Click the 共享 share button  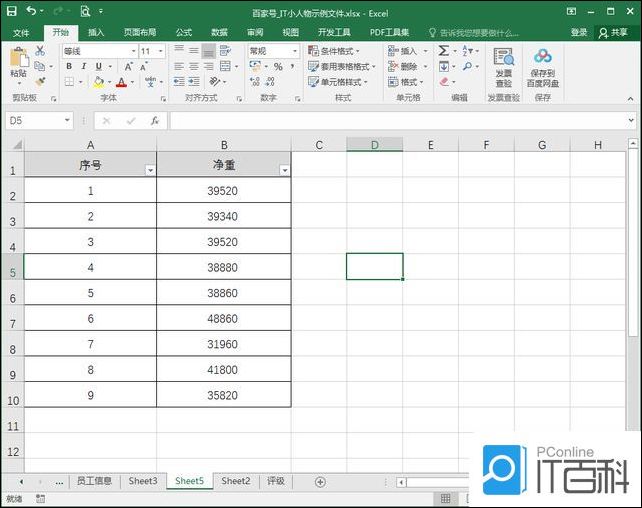(x=616, y=32)
